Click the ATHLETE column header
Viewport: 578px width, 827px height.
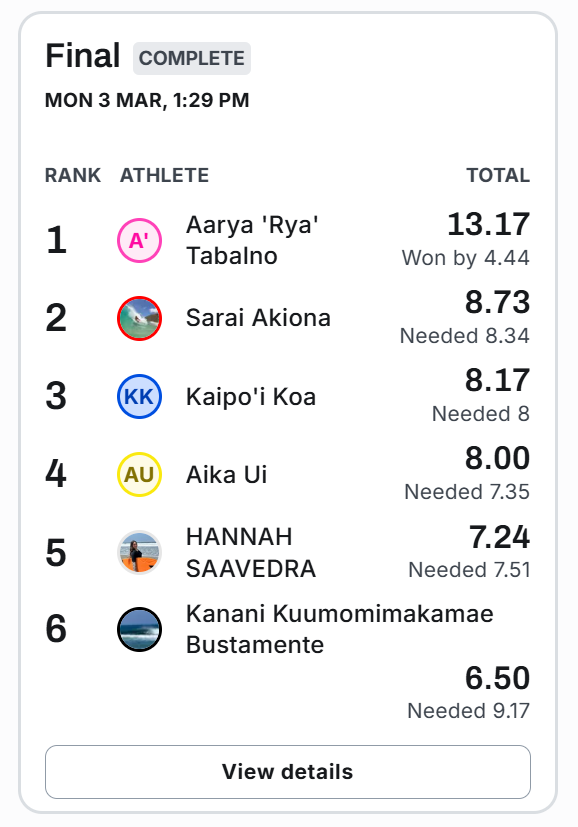click(165, 175)
